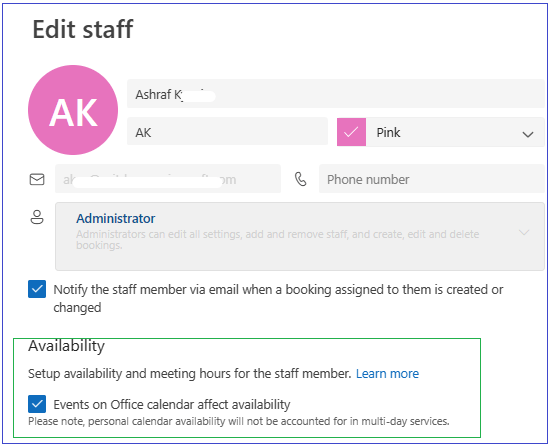Click the telephone handset icon
This screenshot has width=550, height=446.
pyautogui.click(x=300, y=179)
